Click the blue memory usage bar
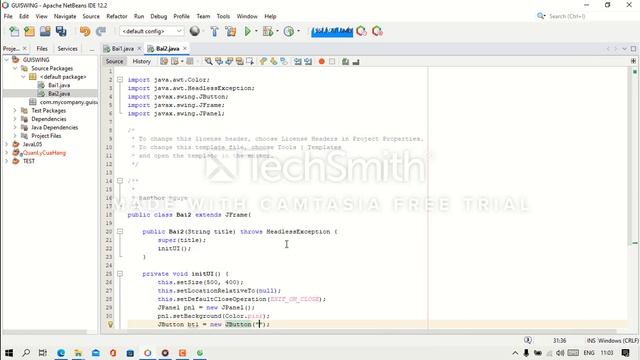640x360 pixels. click(332, 31)
